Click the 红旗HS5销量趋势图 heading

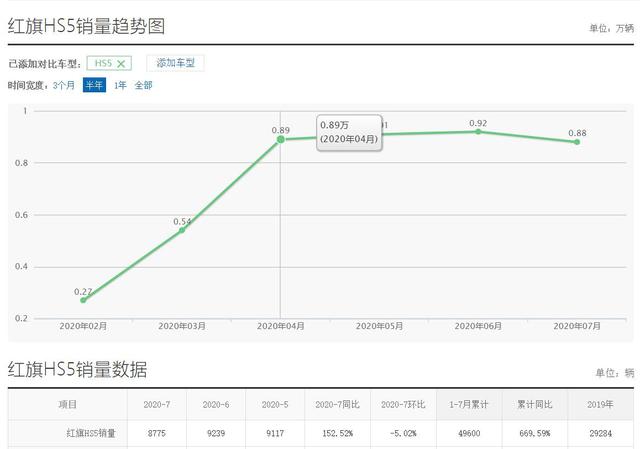[87, 27]
